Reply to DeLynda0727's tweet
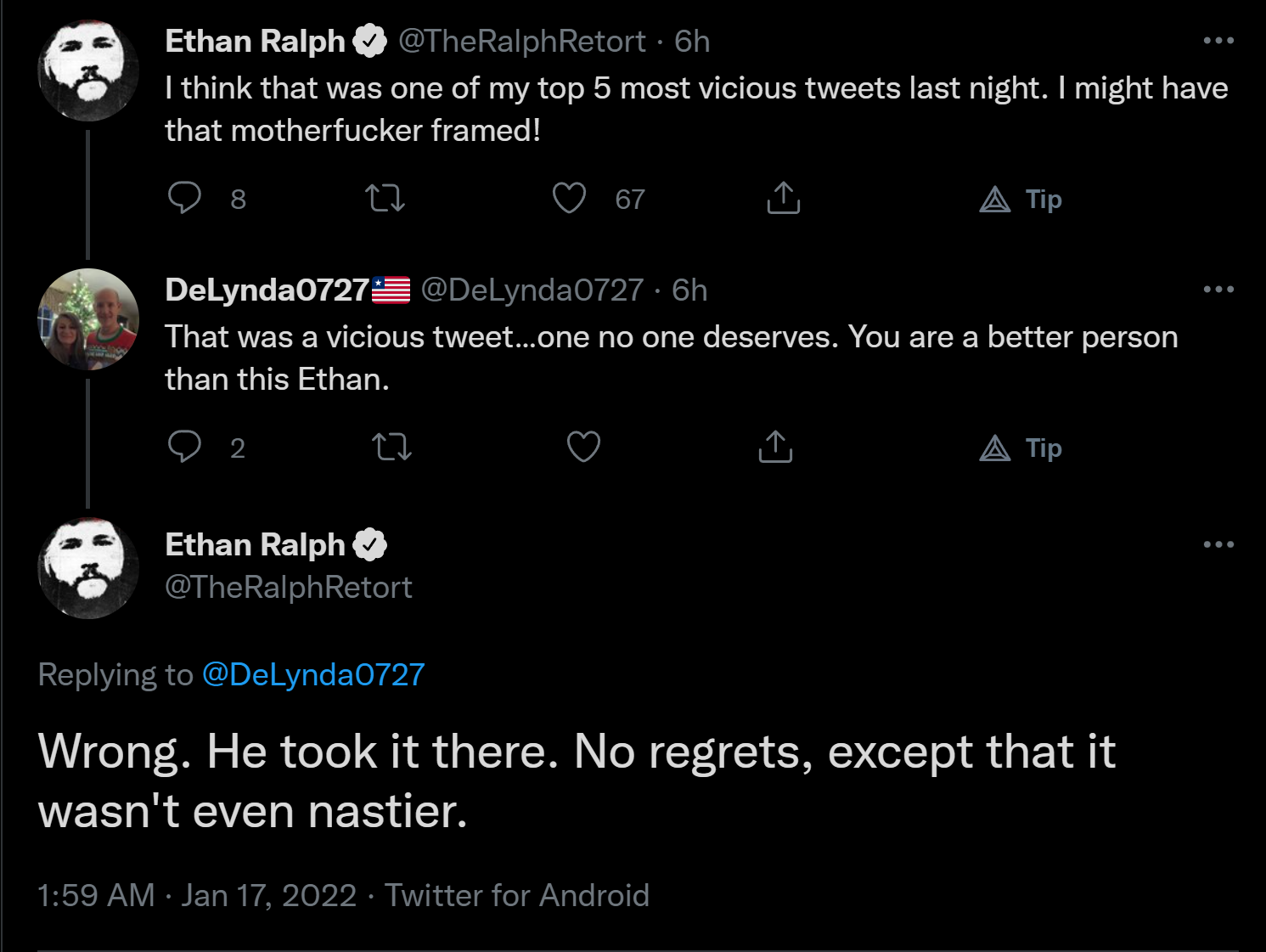 click(x=184, y=447)
